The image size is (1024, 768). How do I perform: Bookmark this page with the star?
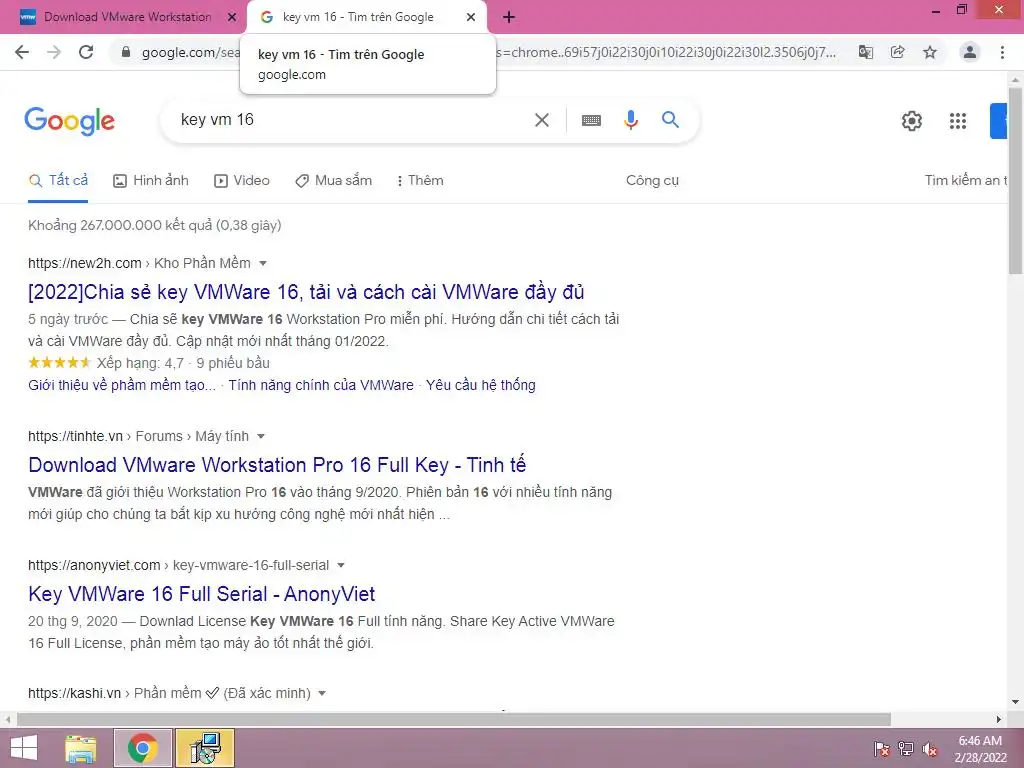(930, 52)
